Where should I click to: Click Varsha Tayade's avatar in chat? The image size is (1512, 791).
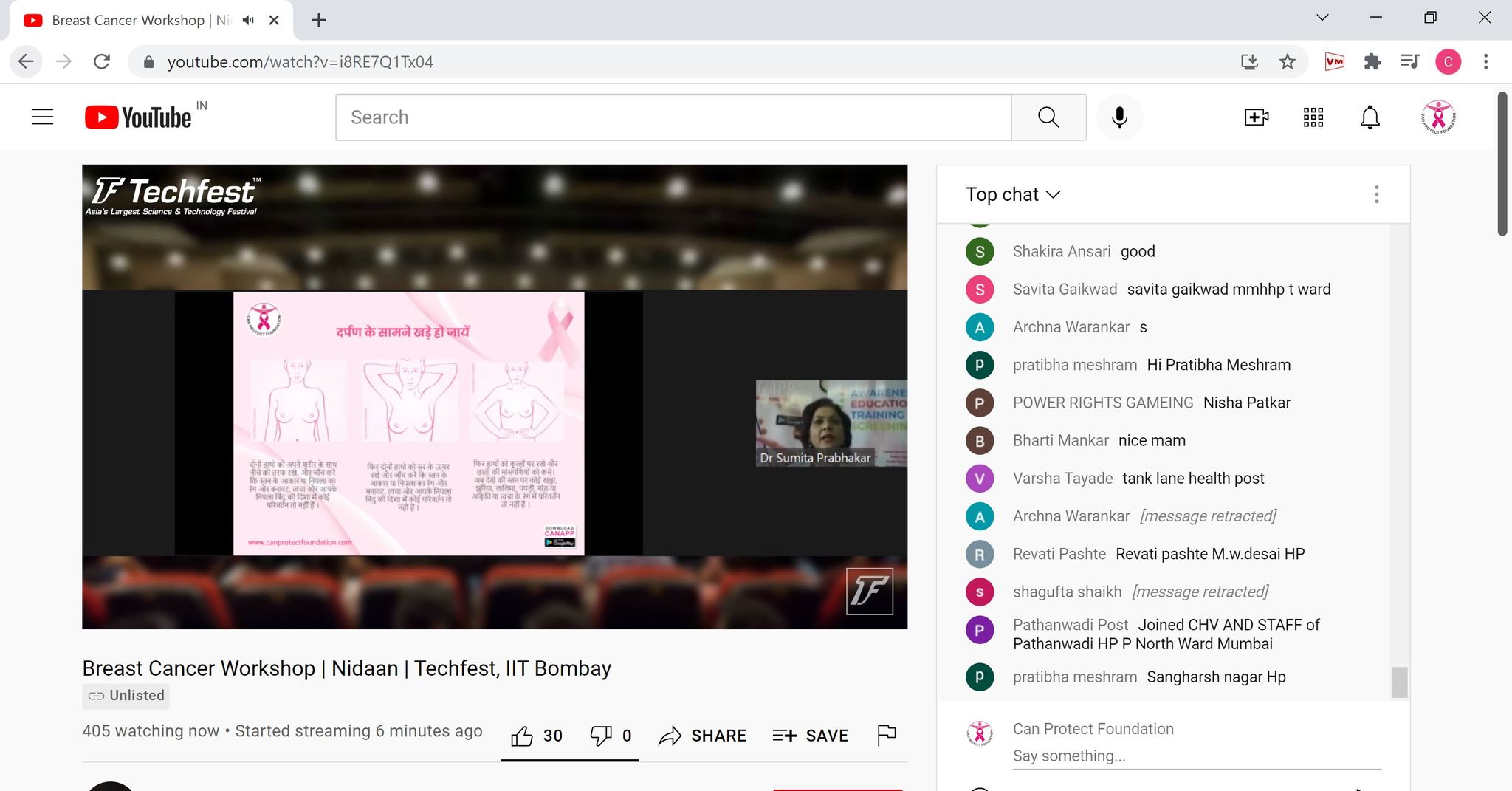(980, 479)
